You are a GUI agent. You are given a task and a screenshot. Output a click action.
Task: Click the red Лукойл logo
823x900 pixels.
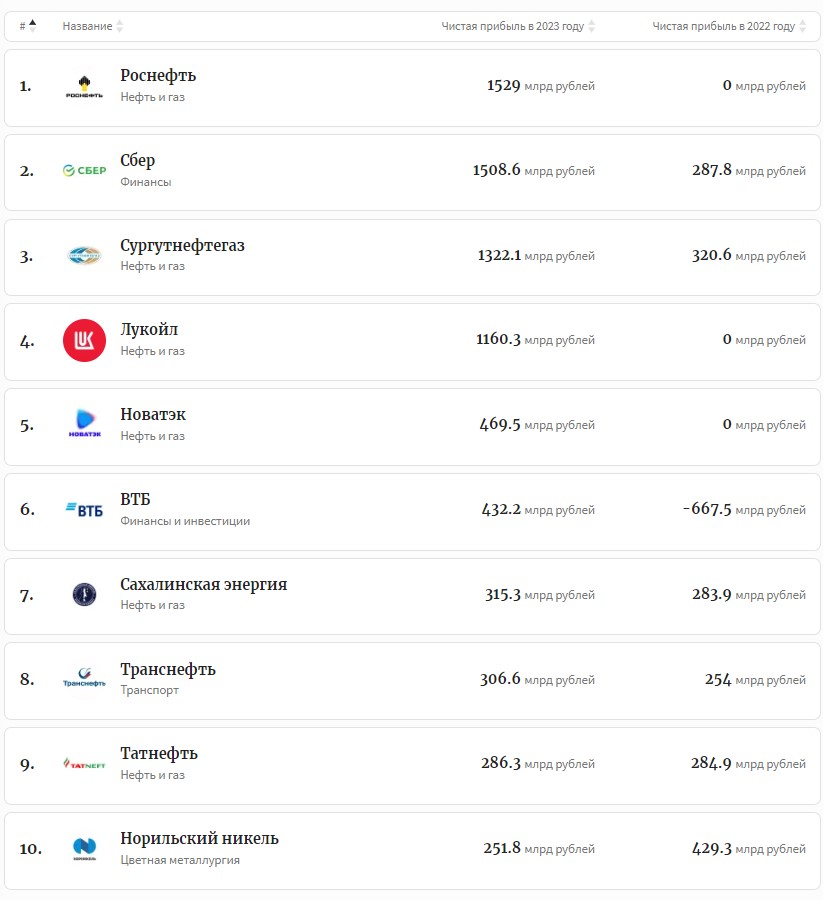pyautogui.click(x=84, y=340)
